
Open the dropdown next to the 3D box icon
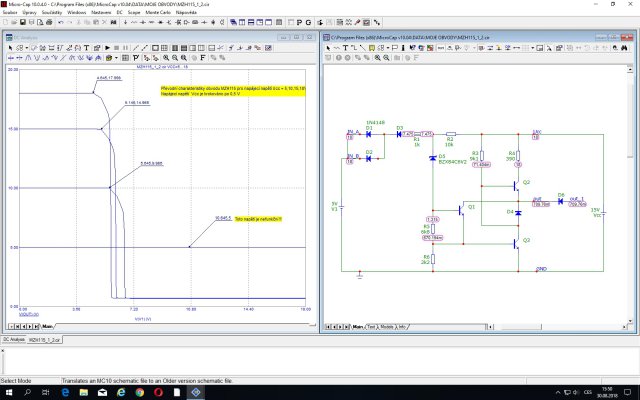pos(116,58)
